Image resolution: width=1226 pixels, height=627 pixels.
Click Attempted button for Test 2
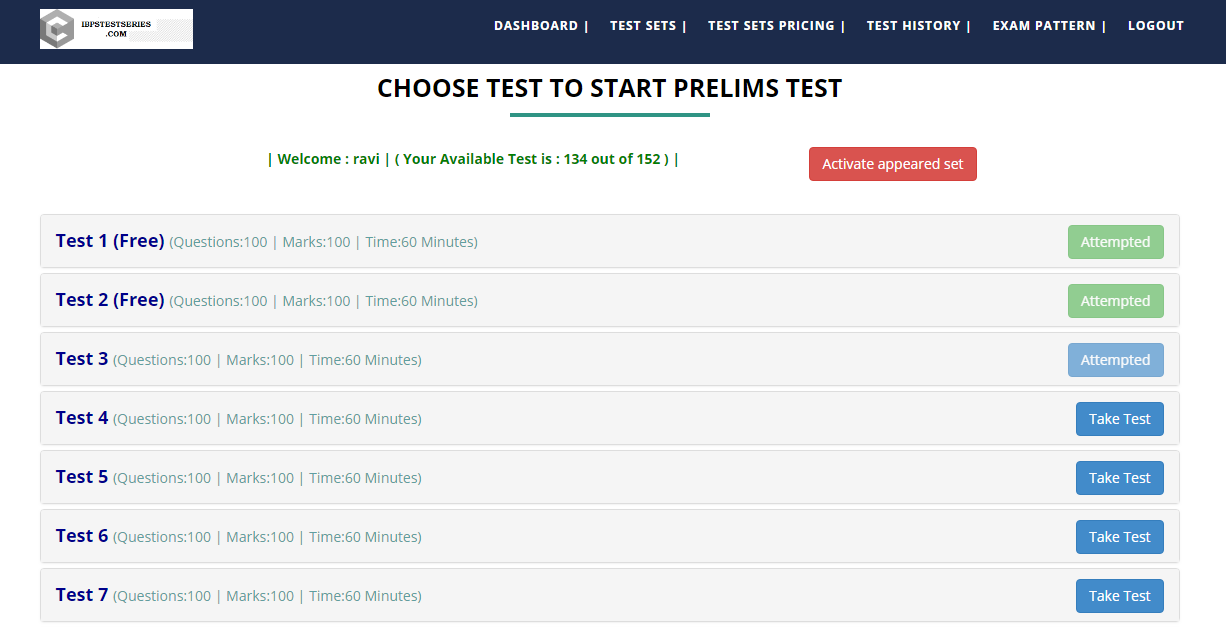[x=1115, y=301]
